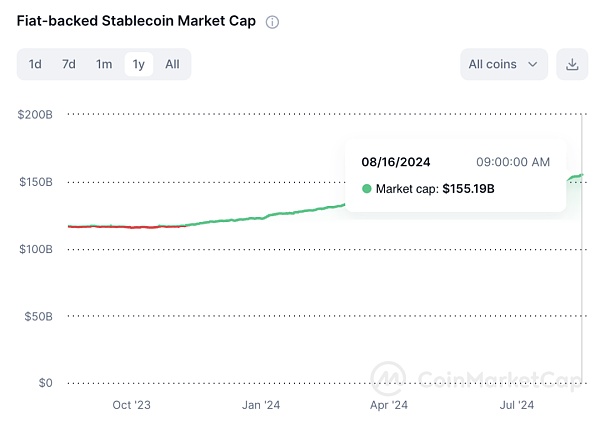Click the info icon beside the chart title

point(273,22)
